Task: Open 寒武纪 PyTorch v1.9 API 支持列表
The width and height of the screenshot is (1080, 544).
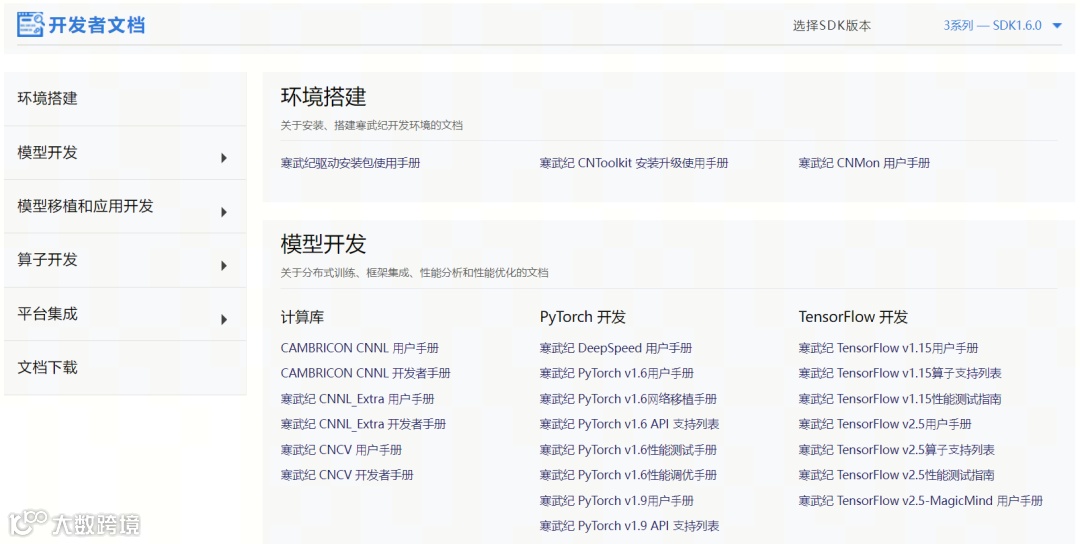Action: 629,526
